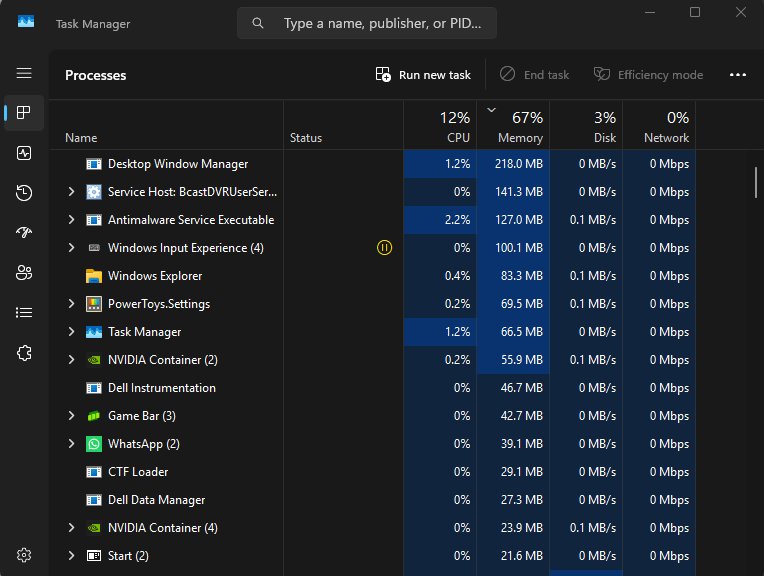The width and height of the screenshot is (764, 576).
Task: Click the vertical scrollbar thumb
Action: [756, 182]
